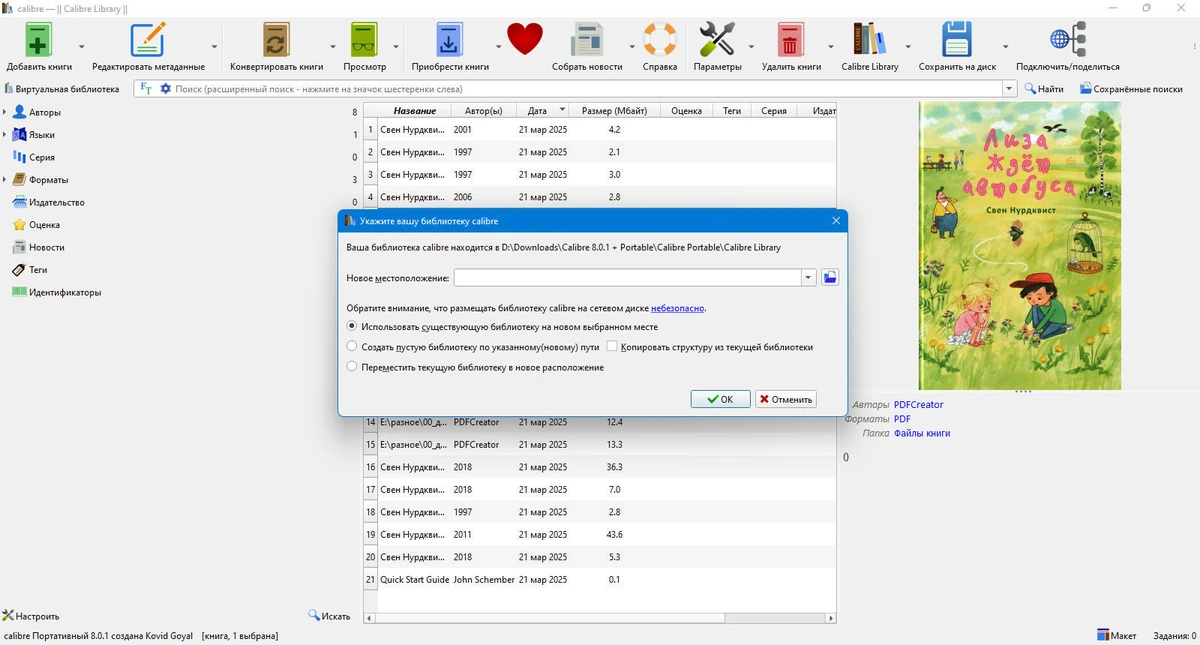Select Создать пустую библиотеку radio option
Viewport: 1200px width, 645px height.
click(352, 346)
